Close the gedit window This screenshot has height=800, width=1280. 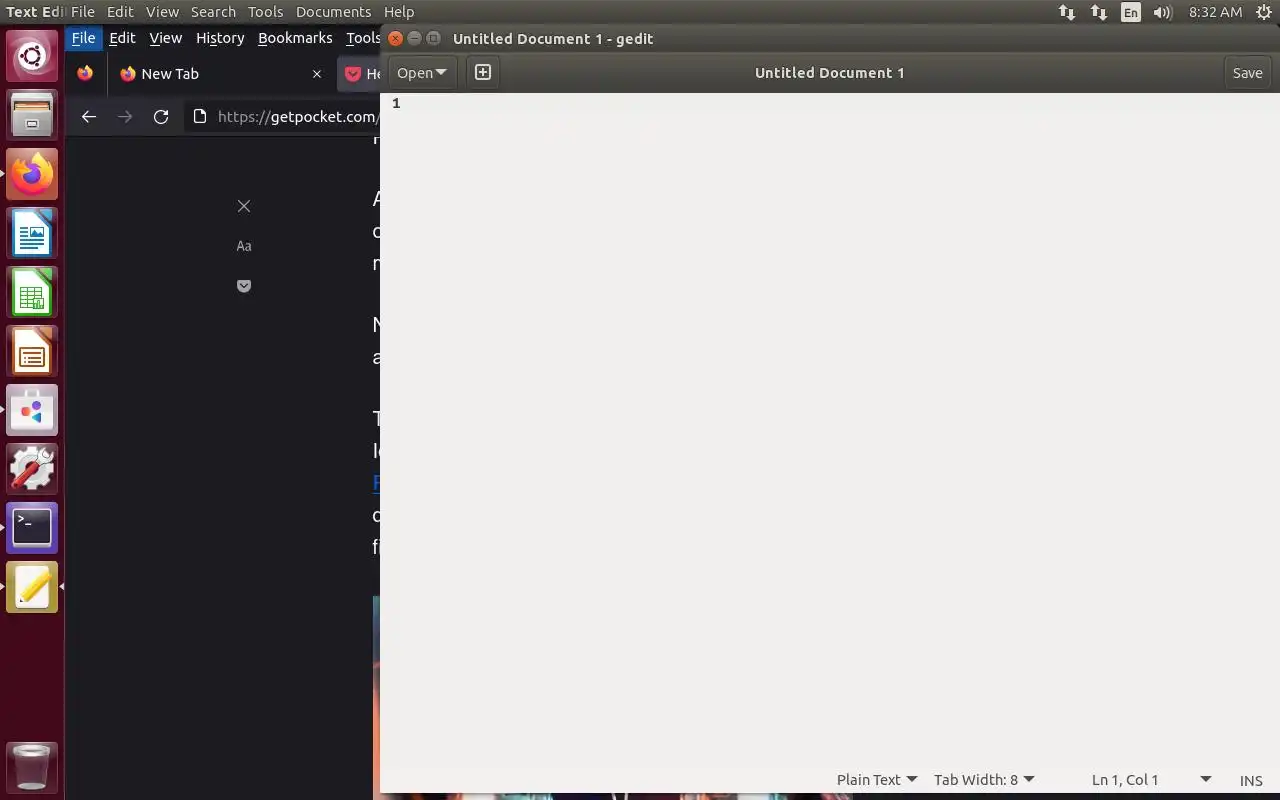(x=395, y=38)
